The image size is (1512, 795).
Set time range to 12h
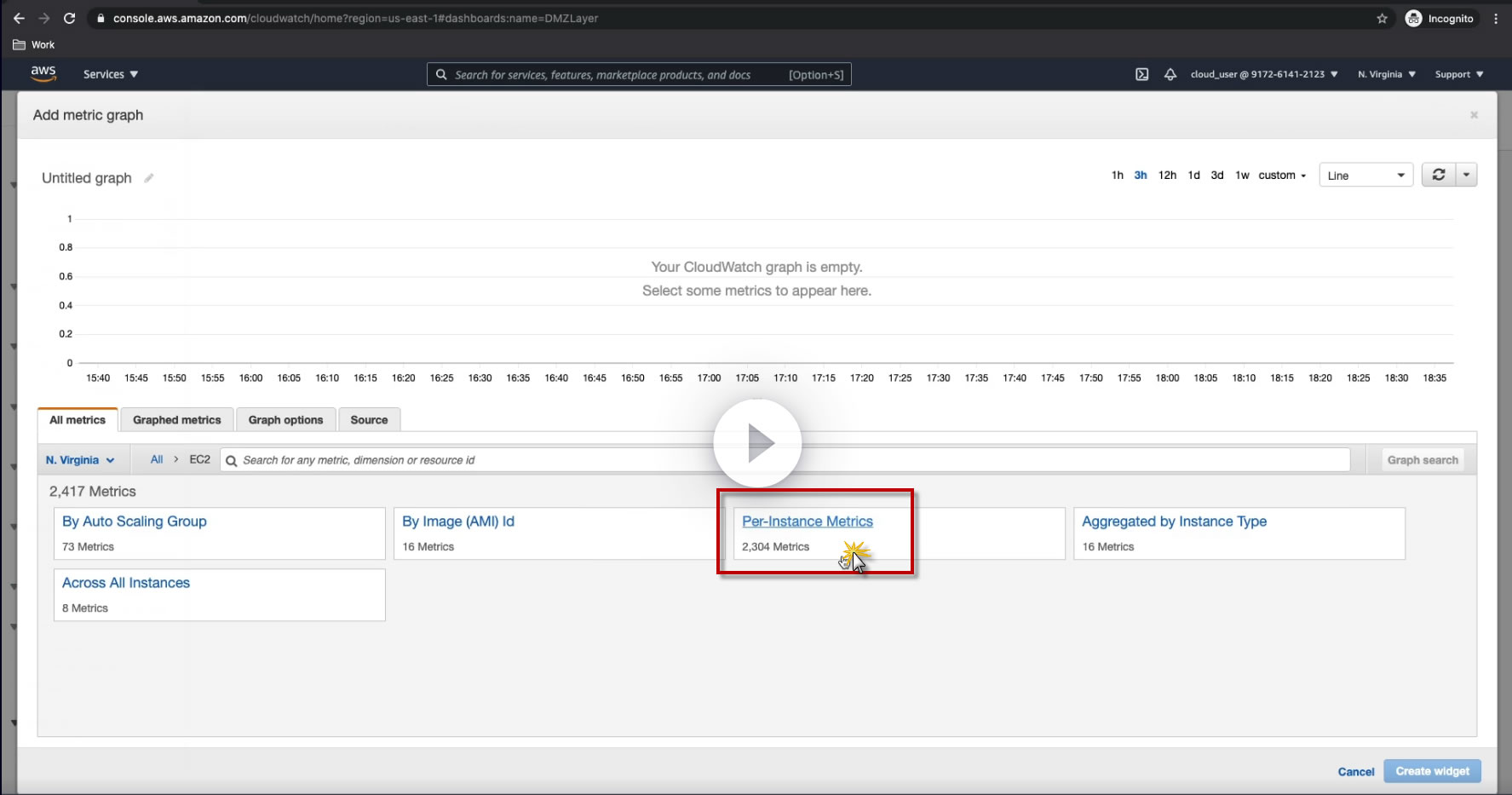point(1167,176)
